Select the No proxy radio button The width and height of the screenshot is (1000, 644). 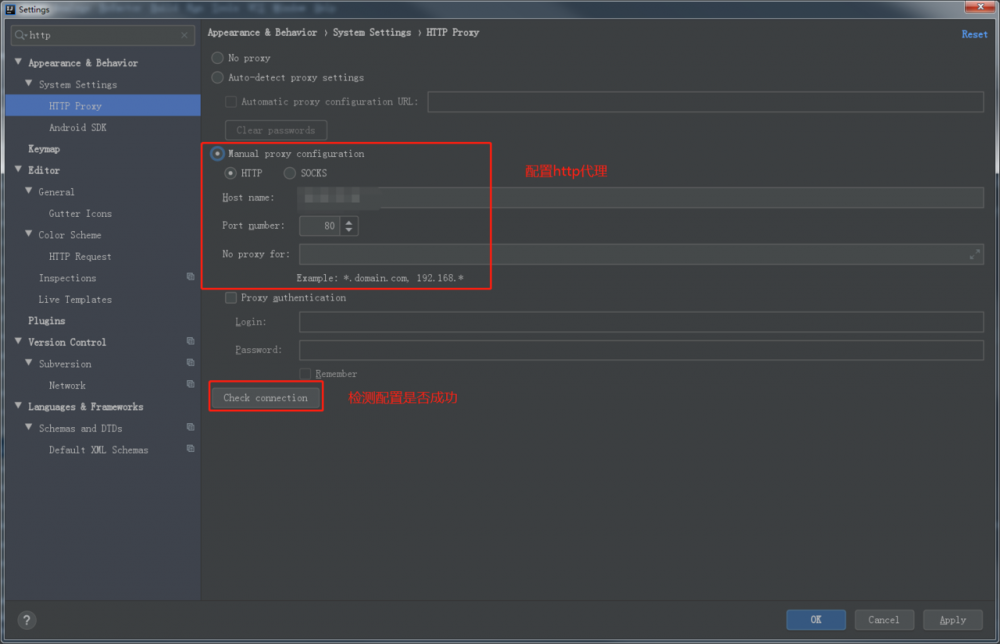(x=217, y=58)
